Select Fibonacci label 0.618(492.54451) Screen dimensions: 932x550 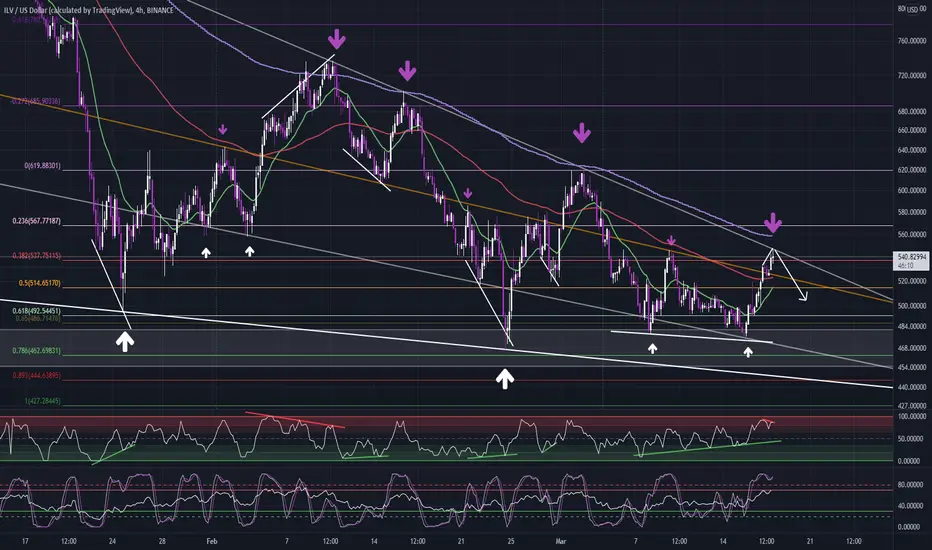click(x=37, y=311)
